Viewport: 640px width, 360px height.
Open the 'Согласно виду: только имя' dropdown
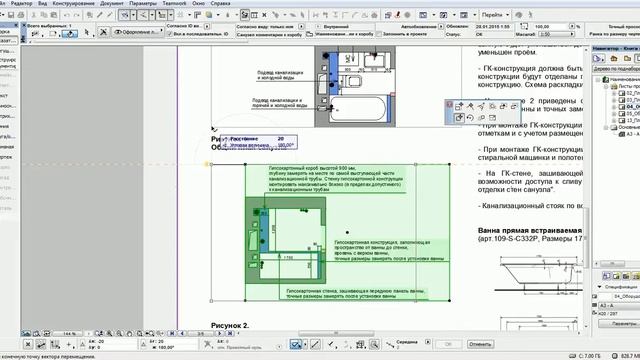tap(301, 26)
